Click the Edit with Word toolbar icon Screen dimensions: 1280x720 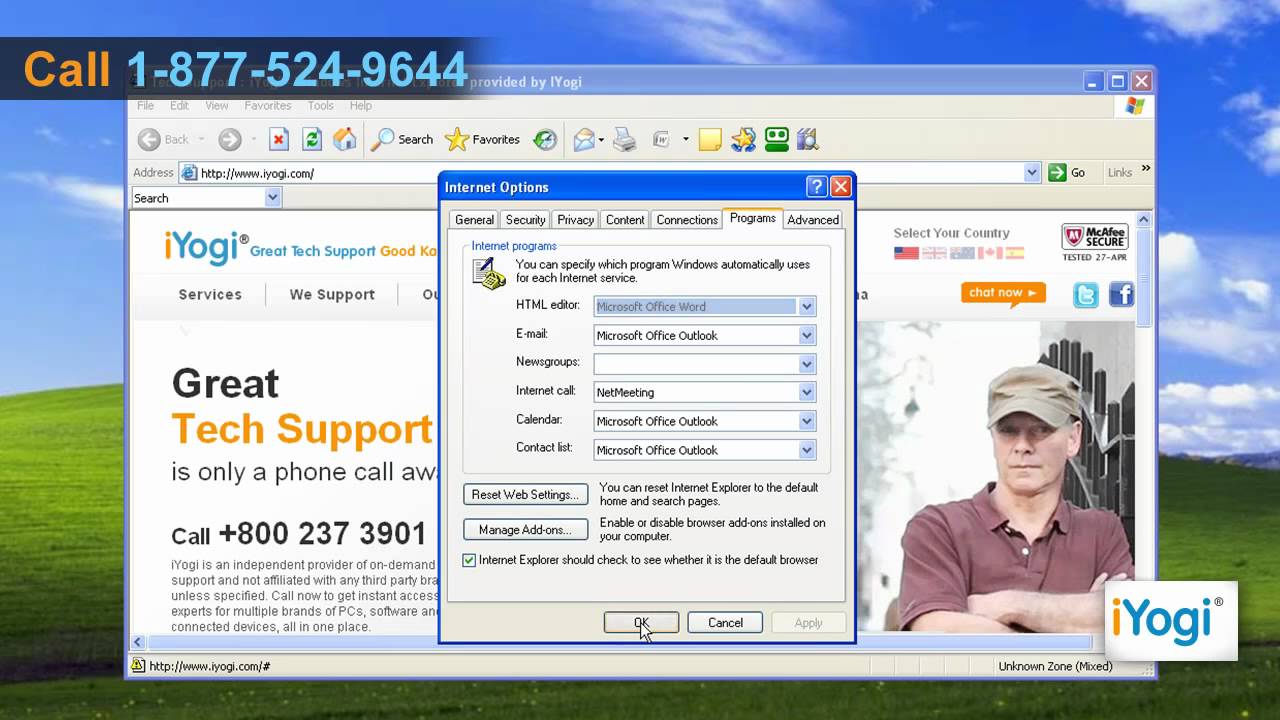(661, 140)
